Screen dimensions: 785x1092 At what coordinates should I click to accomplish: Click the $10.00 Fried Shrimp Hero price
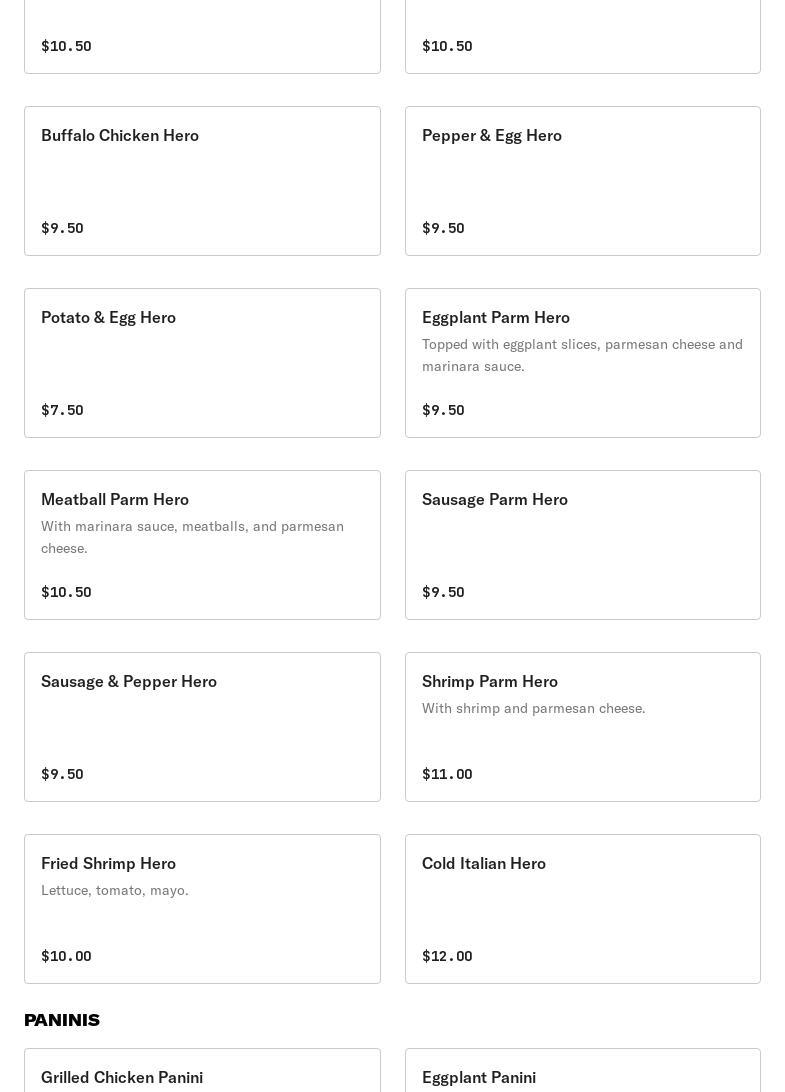pyautogui.click(x=66, y=956)
